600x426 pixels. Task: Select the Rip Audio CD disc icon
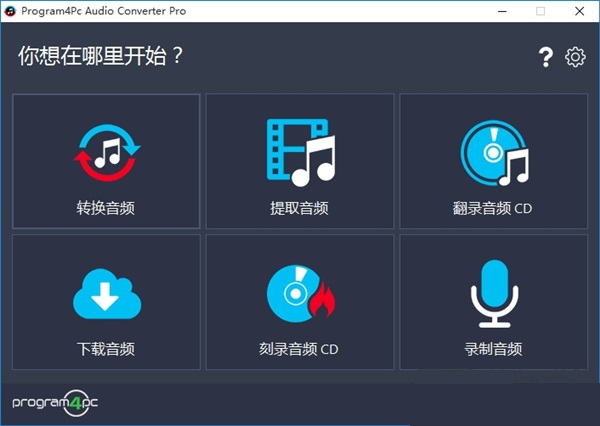[494, 153]
